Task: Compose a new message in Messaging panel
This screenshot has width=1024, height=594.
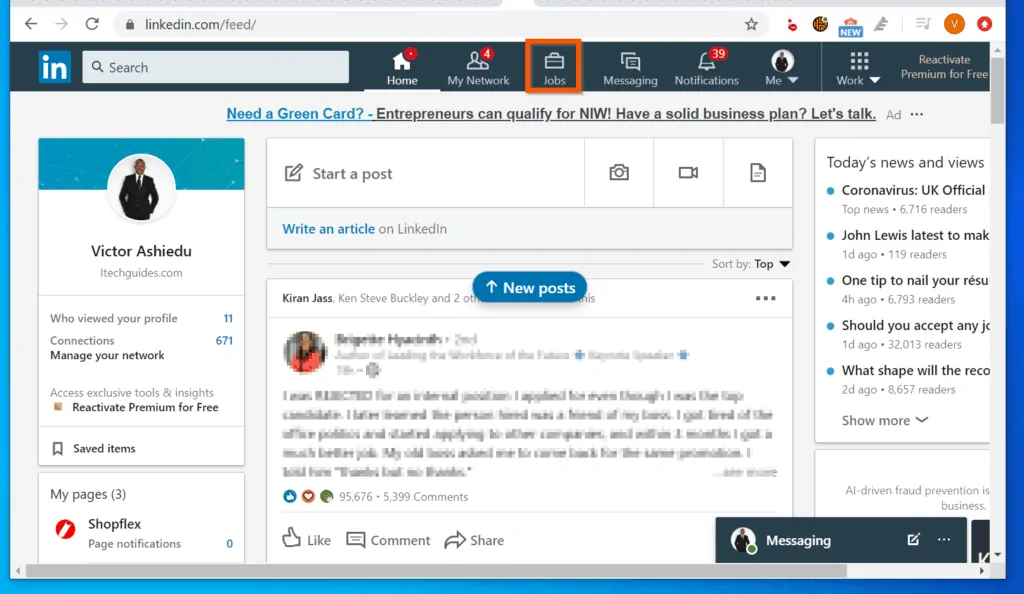Action: 912,539
